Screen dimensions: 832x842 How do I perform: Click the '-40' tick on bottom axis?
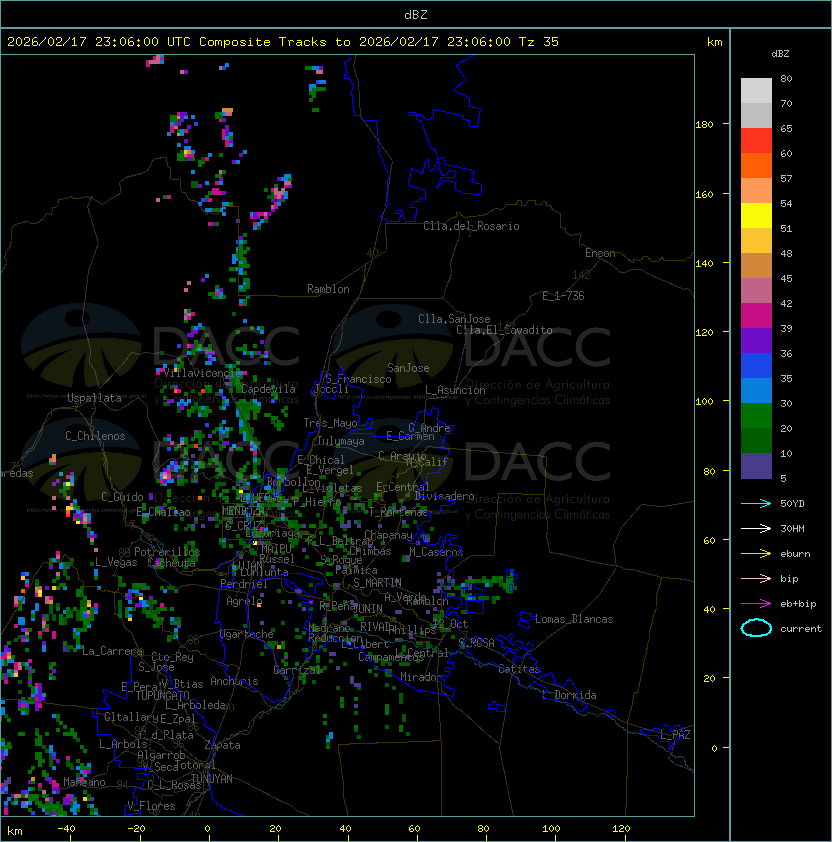(x=66, y=829)
